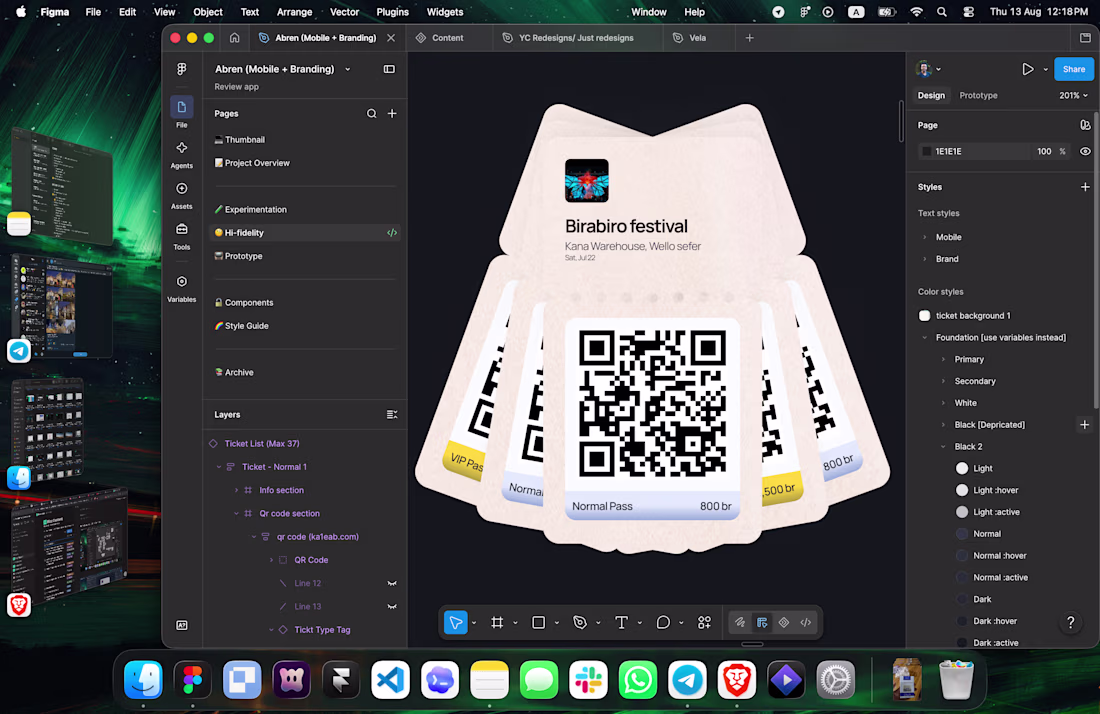Click the page color 1E1E1E swatch
The width and height of the screenshot is (1100, 714).
tap(926, 151)
